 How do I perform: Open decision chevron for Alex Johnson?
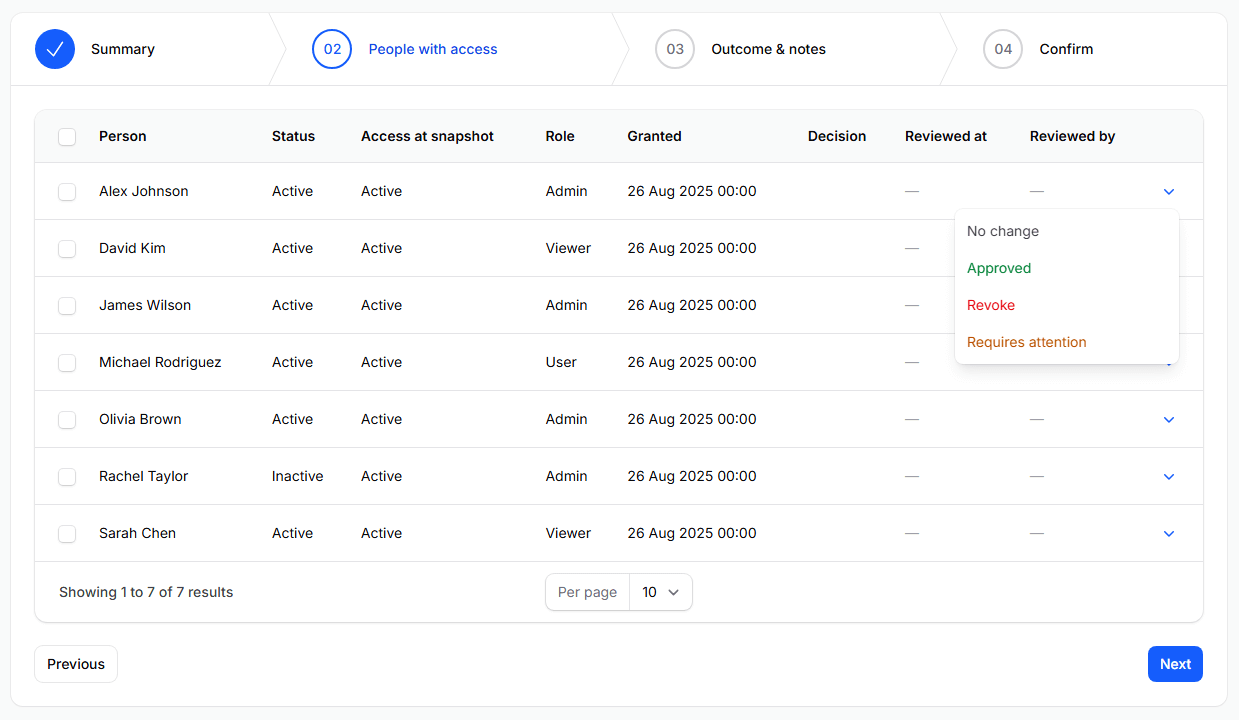pos(1168,192)
